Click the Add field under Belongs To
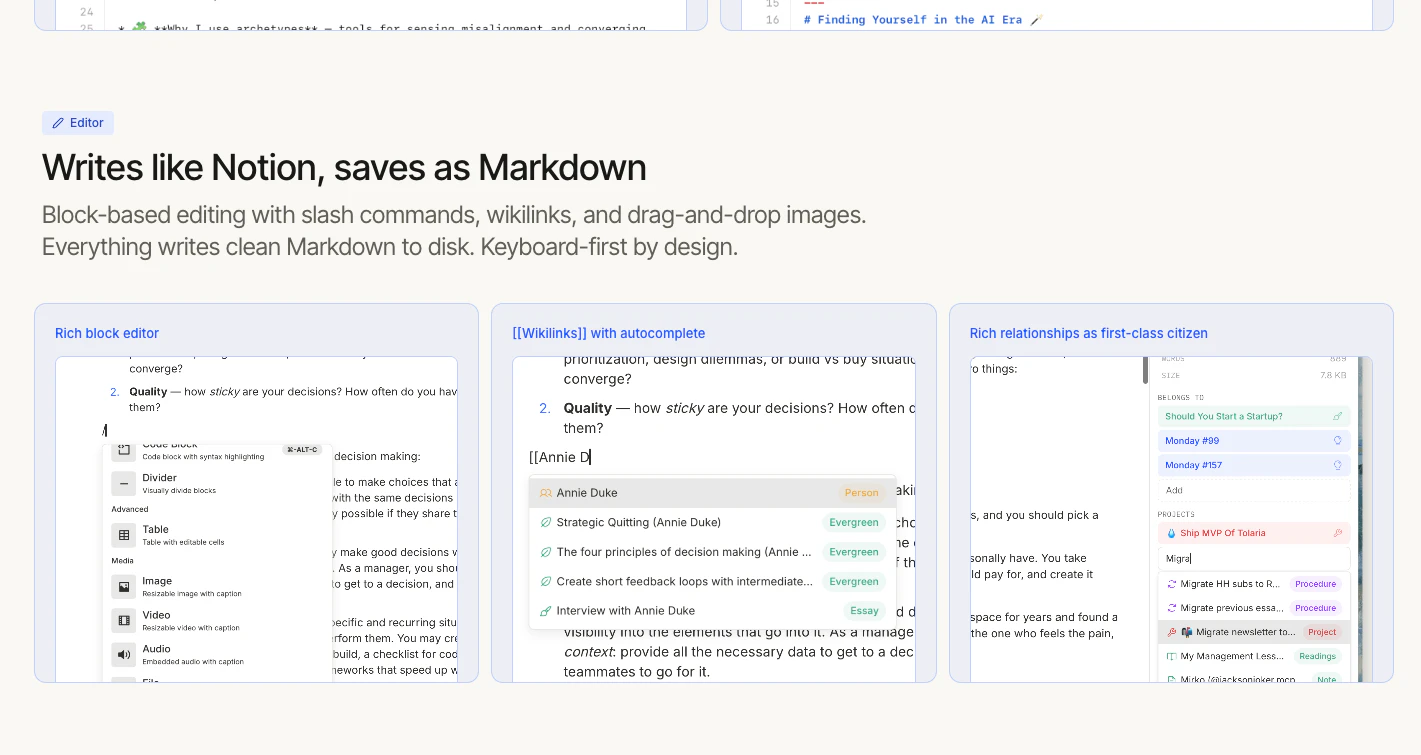Viewport: 1421px width, 755px height. tap(1254, 490)
